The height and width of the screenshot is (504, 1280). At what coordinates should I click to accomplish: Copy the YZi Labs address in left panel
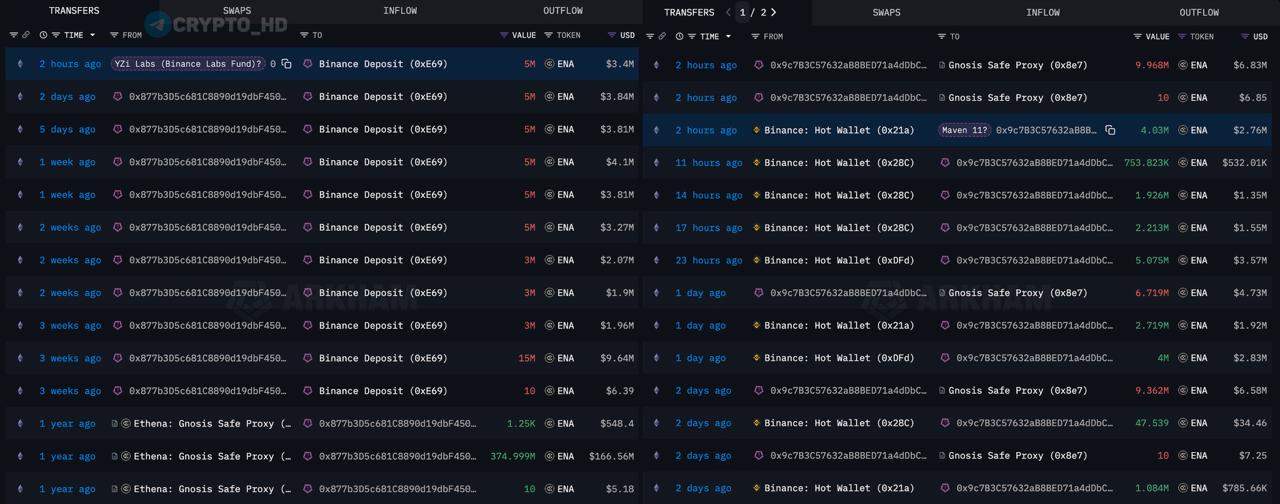click(x=286, y=64)
